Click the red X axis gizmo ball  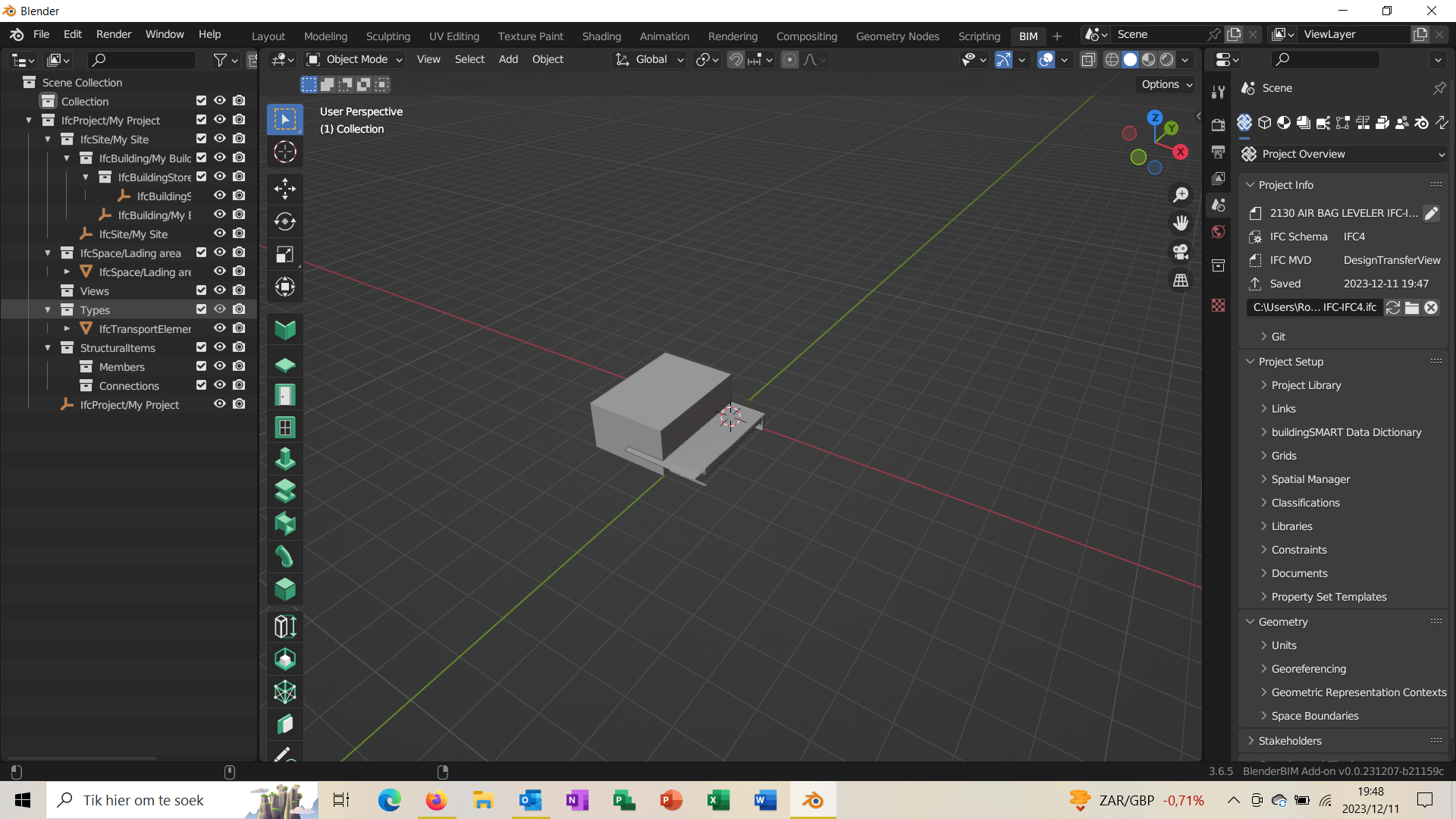point(1181,152)
